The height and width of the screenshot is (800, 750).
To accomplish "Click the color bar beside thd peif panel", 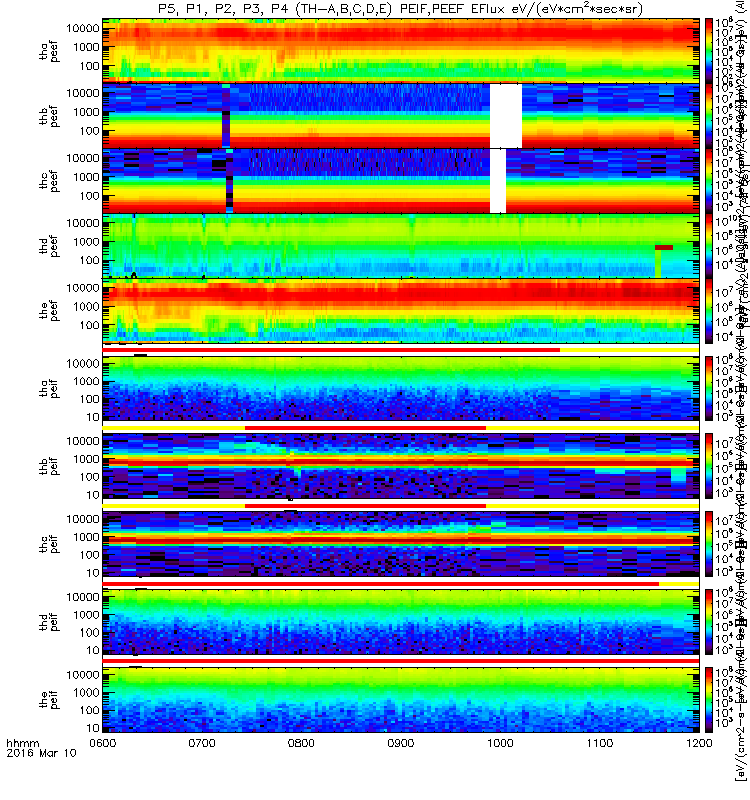I will pos(709,622).
